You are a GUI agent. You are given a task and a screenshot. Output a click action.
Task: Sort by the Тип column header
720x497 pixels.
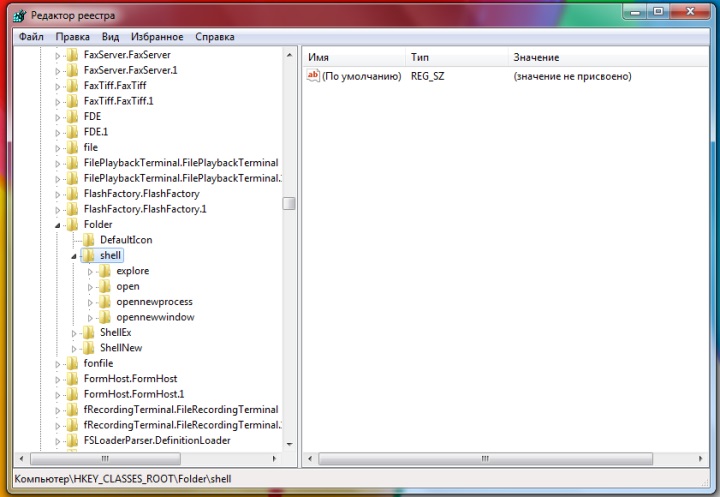[x=457, y=57]
